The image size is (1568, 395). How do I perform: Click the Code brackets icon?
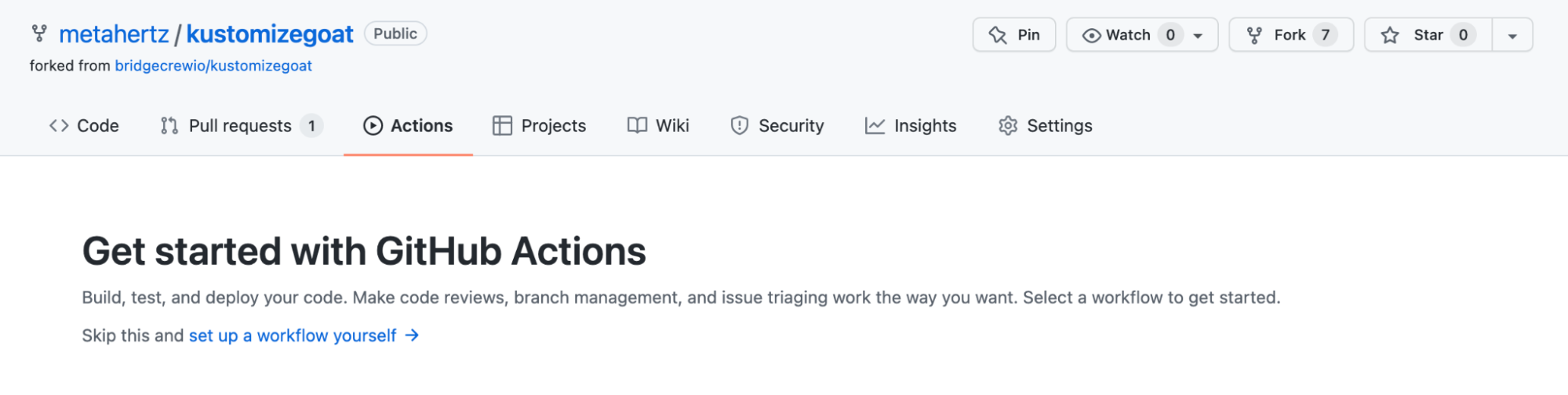[x=59, y=125]
